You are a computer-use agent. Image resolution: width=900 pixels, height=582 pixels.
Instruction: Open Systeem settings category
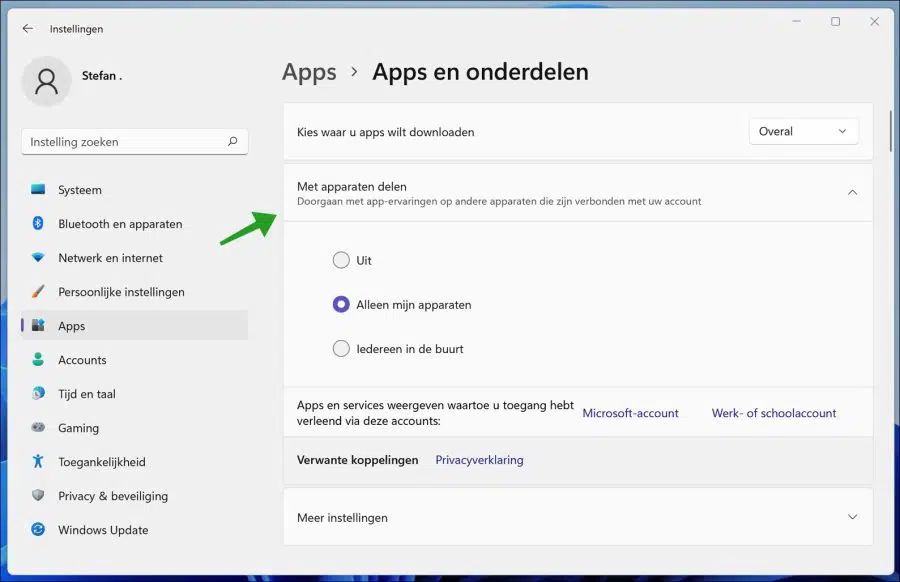tap(134, 189)
